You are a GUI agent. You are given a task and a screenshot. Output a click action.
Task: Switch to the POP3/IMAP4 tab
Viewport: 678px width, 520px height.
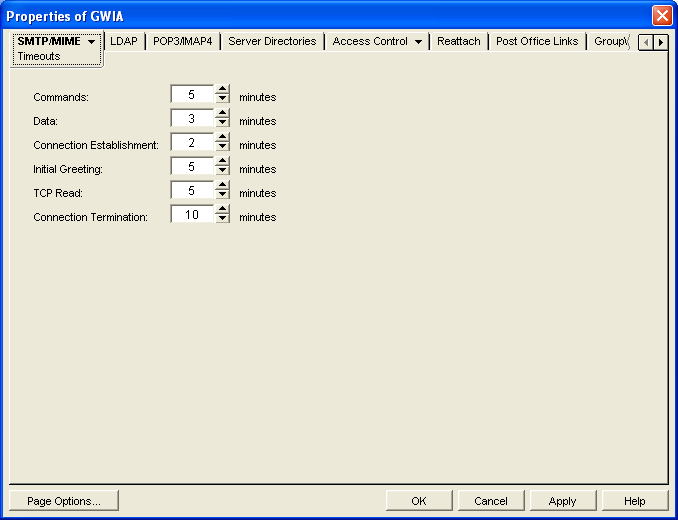(182, 41)
